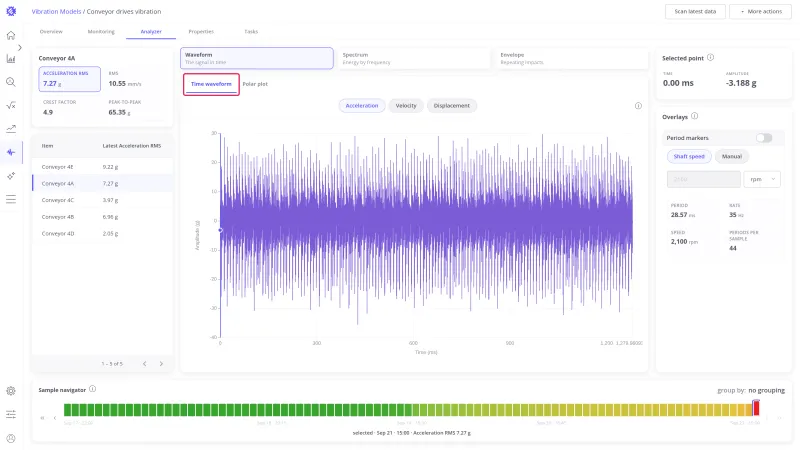Select Conveyor 4D row in the list
Image resolution: width=800 pixels, height=450 pixels.
(x=103, y=234)
